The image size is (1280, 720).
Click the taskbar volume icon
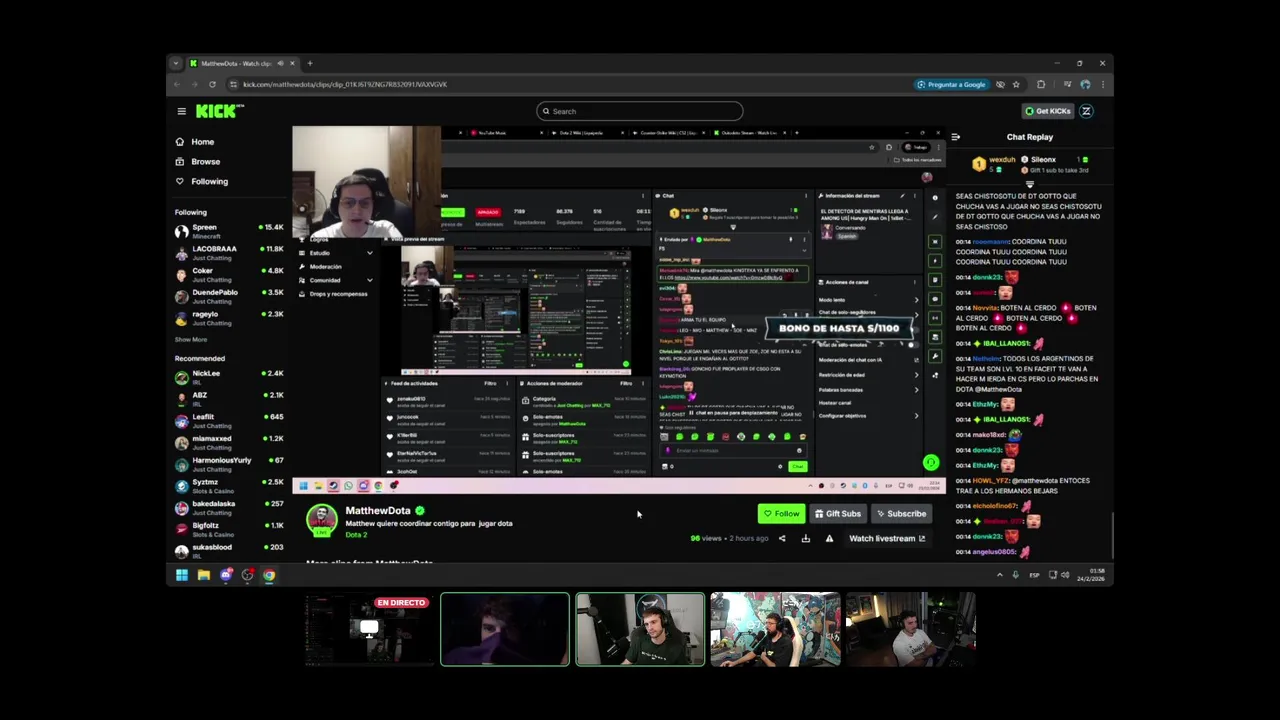pos(1065,575)
